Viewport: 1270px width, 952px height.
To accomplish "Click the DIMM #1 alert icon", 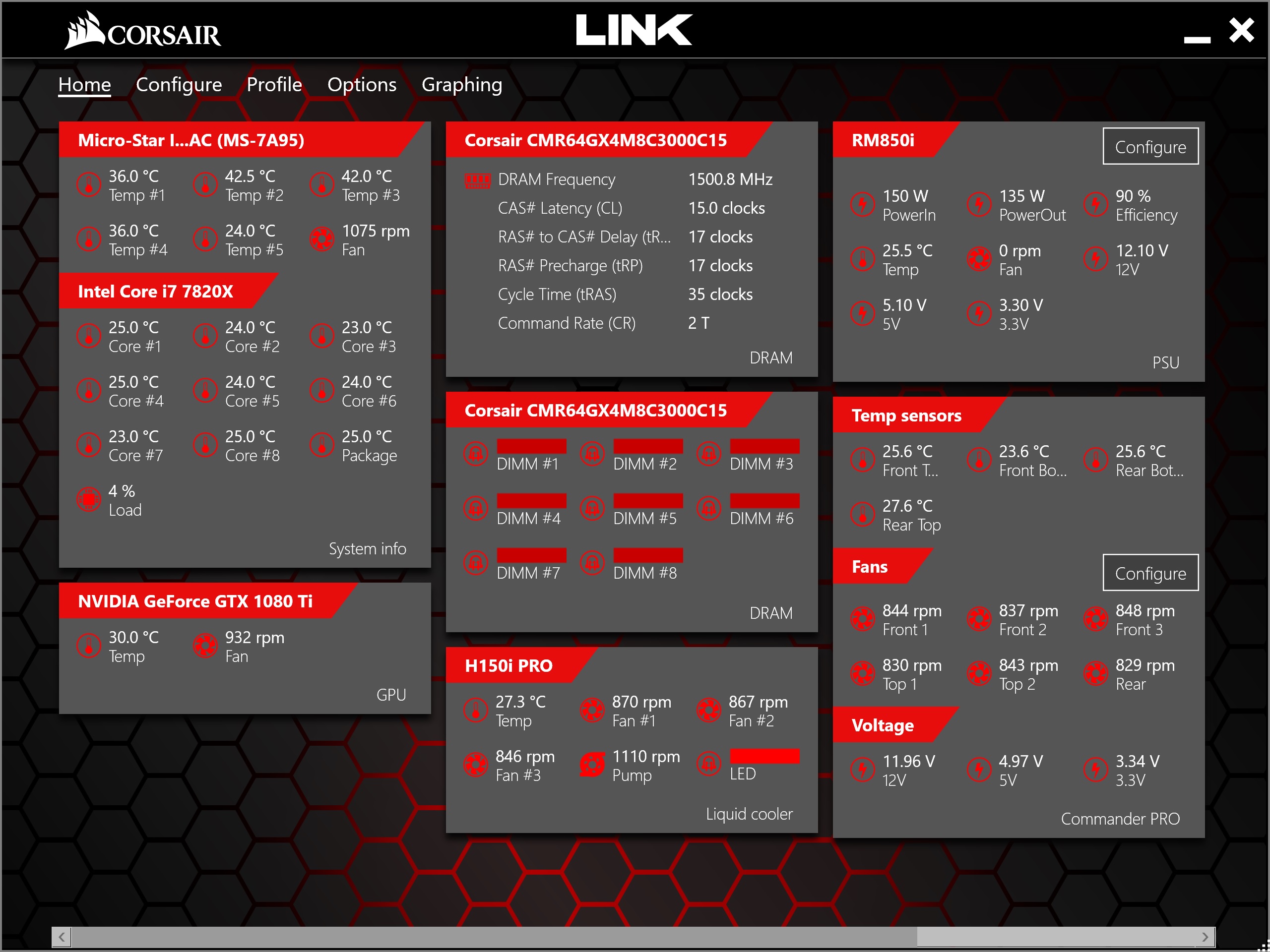I will (x=475, y=453).
